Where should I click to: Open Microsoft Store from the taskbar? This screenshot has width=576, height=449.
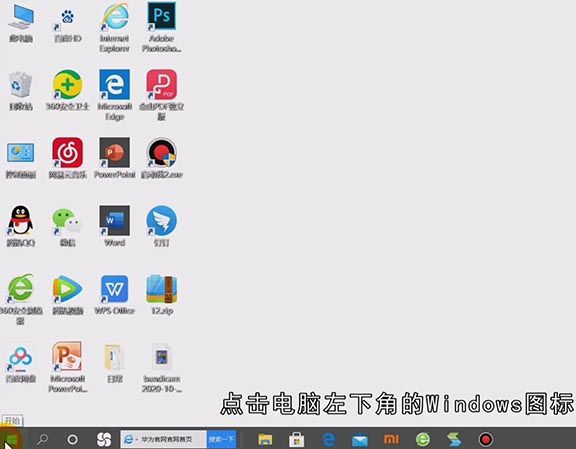coord(296,439)
